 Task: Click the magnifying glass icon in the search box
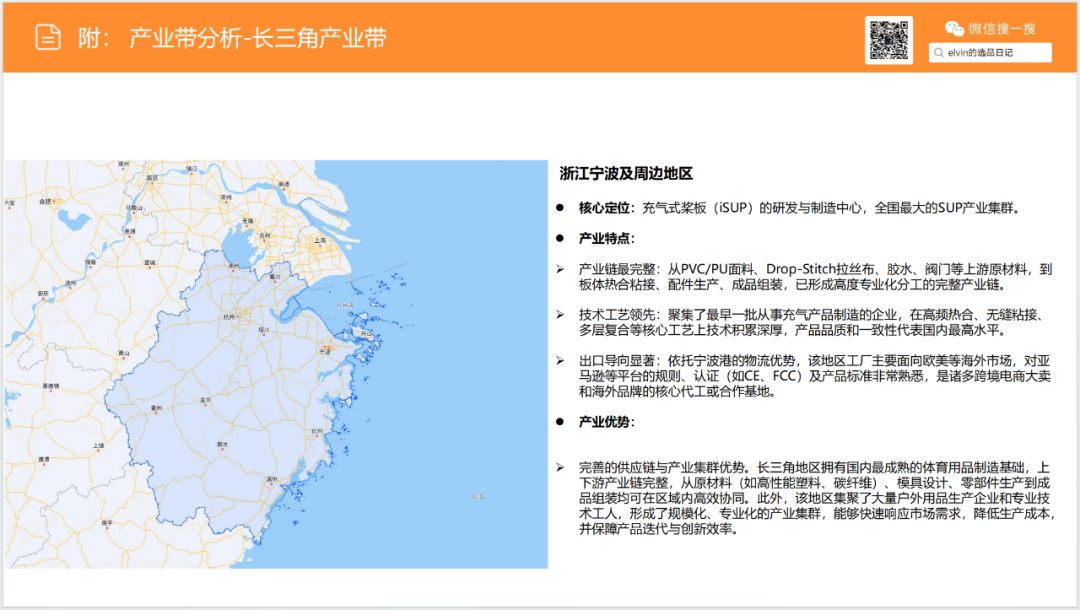pyautogui.click(x=938, y=52)
